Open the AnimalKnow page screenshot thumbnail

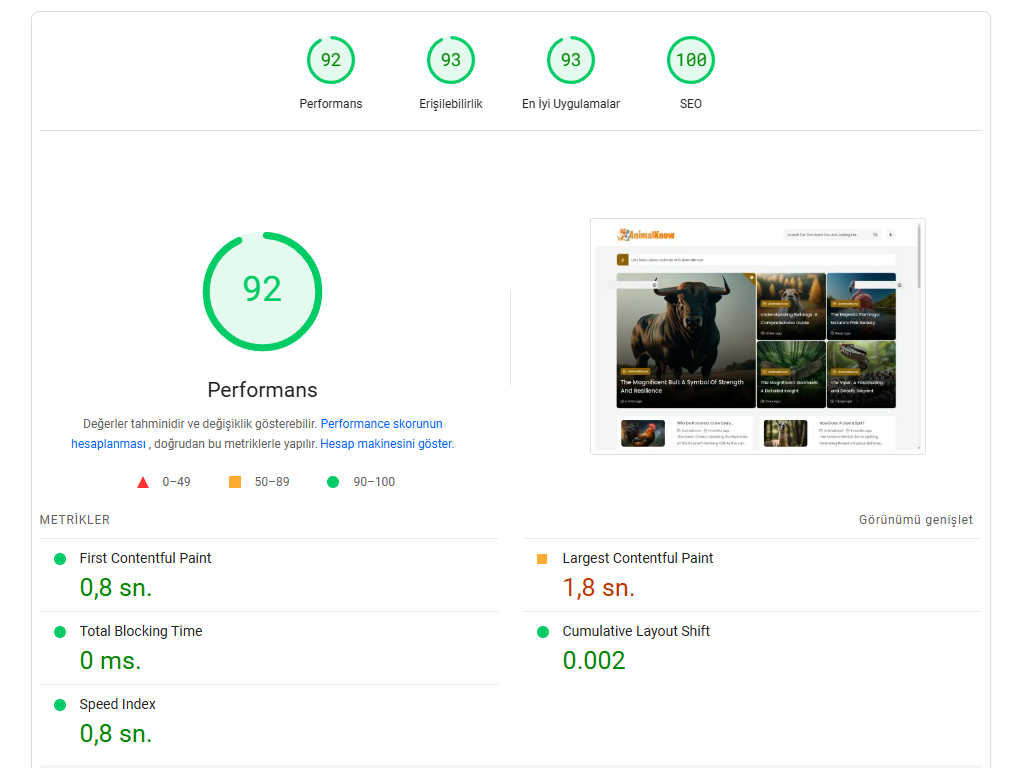758,337
